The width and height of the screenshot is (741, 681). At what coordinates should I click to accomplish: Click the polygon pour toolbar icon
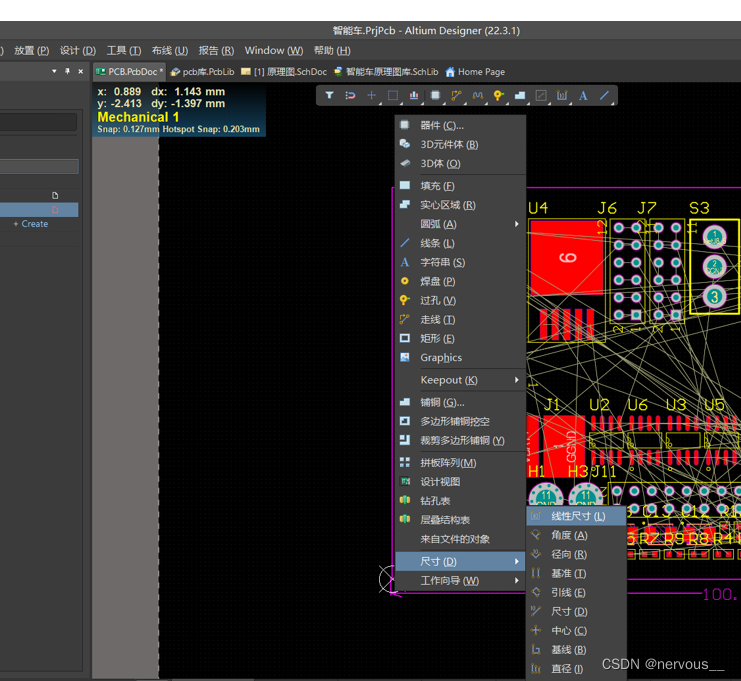click(520, 96)
